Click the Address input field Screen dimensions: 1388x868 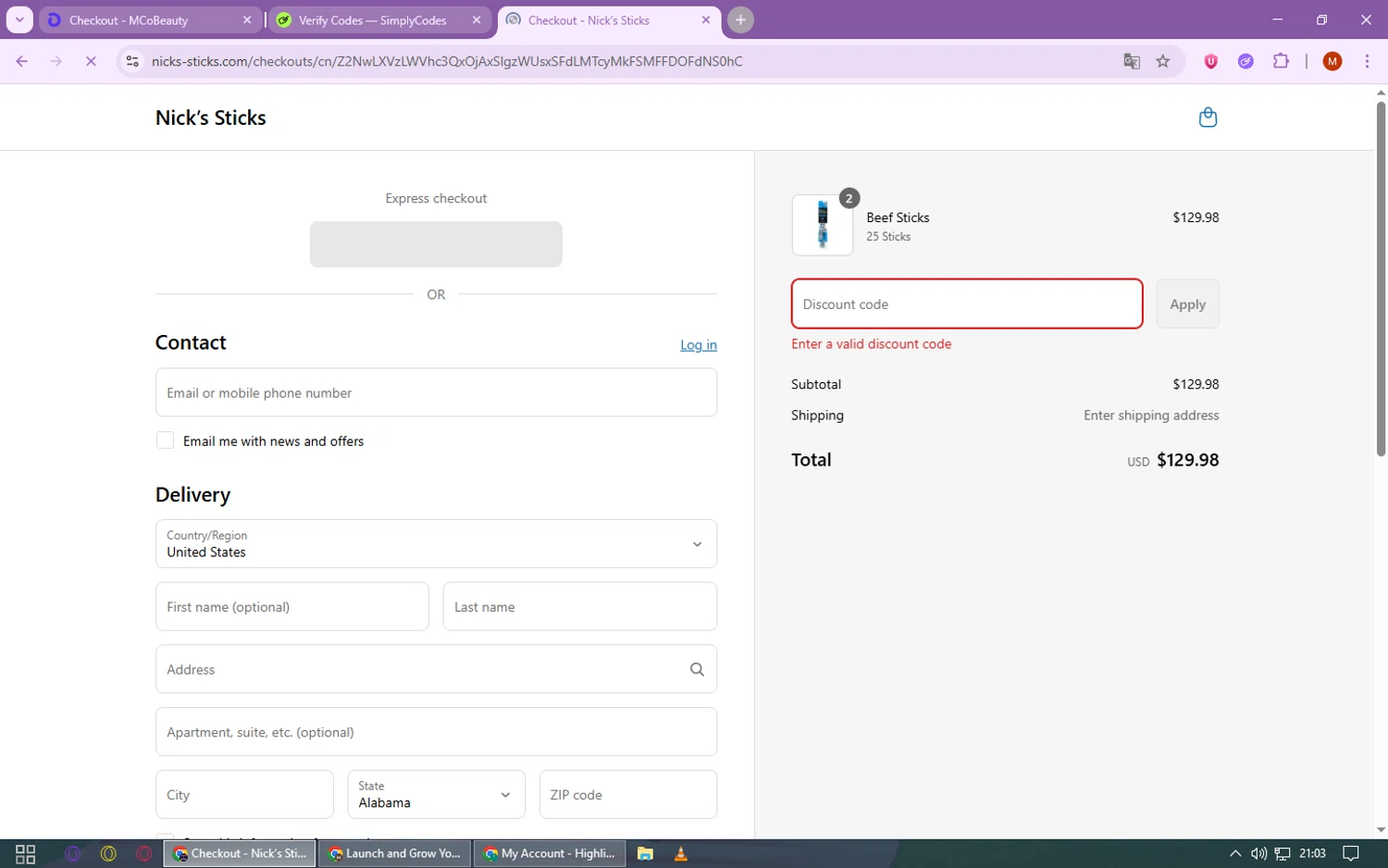436,669
